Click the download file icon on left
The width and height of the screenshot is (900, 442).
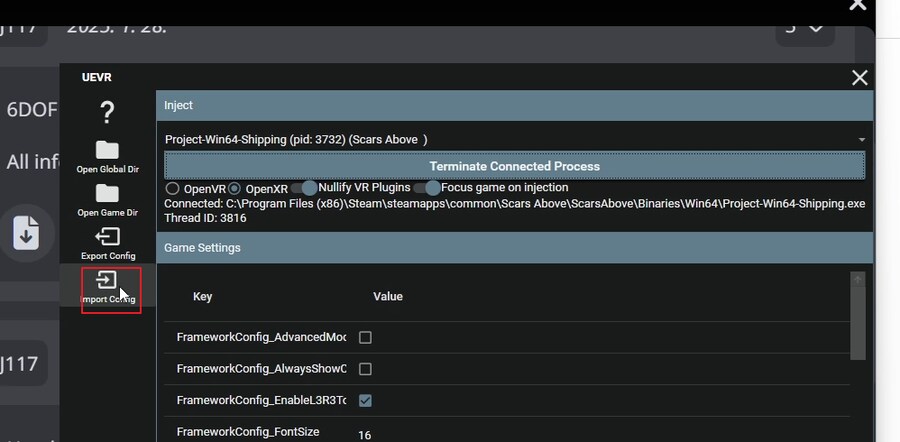pos(26,232)
